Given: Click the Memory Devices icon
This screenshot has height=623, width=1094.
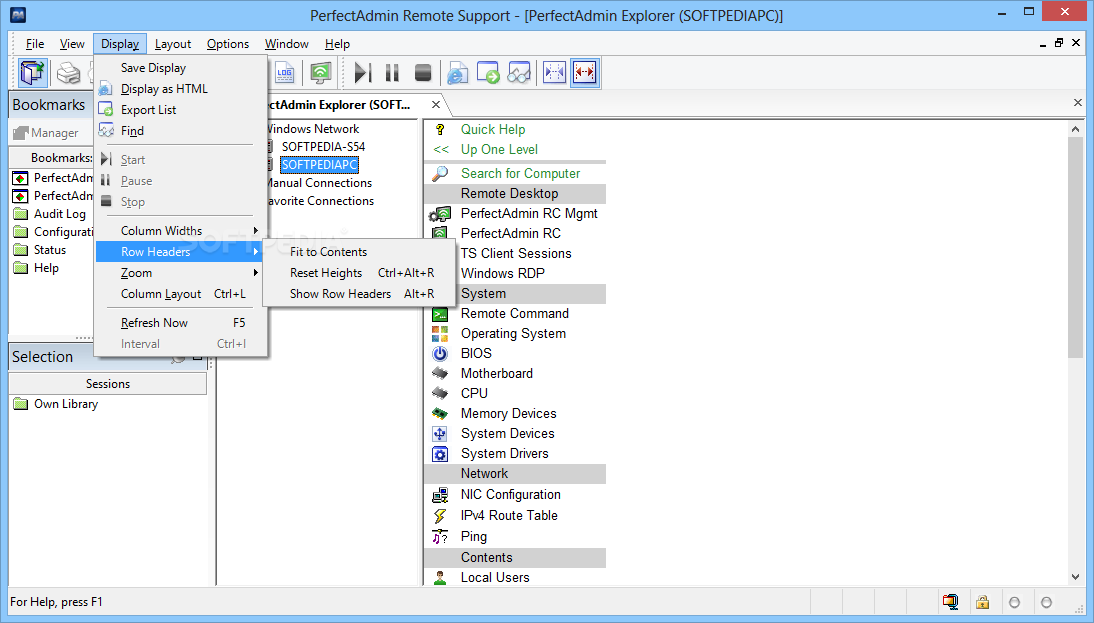Looking at the screenshot, I should coord(440,414).
